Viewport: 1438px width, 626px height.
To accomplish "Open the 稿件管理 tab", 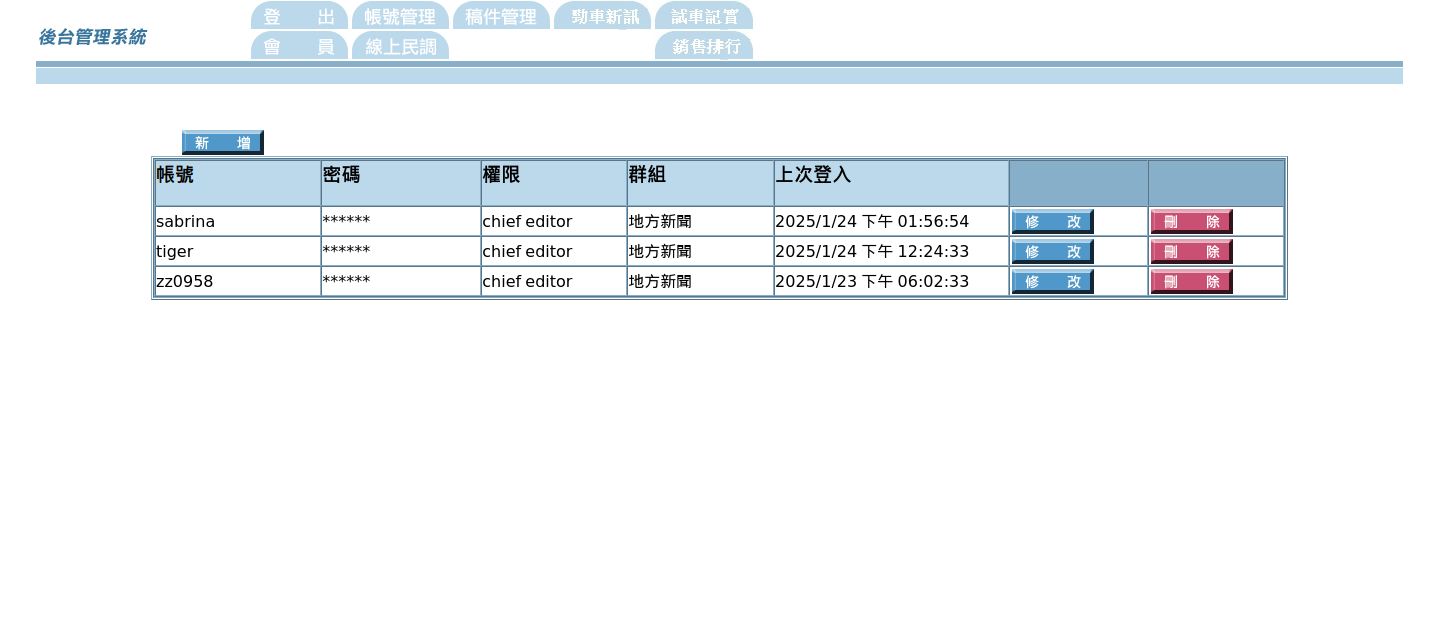I will [x=501, y=16].
